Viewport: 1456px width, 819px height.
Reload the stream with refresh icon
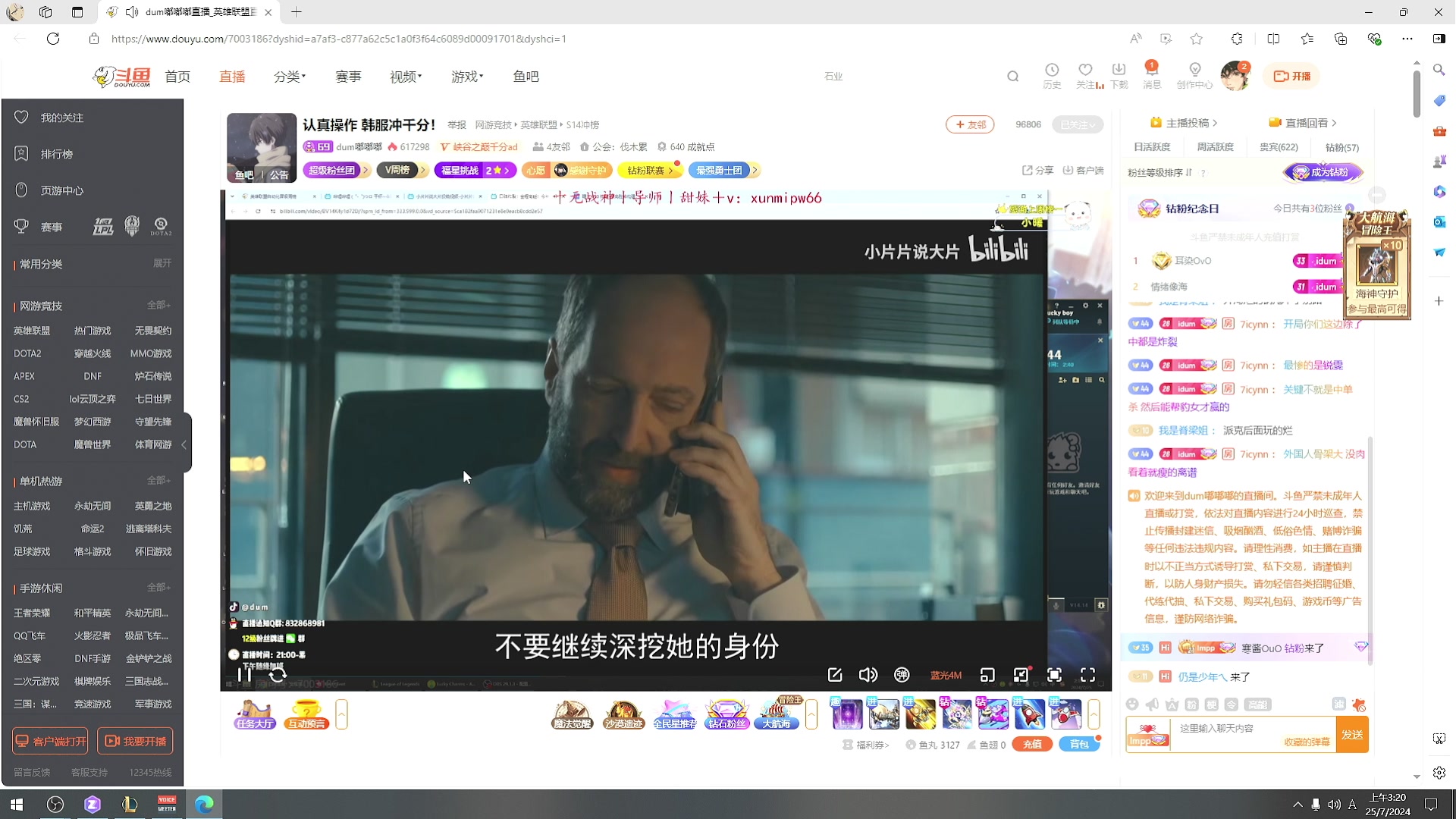(278, 674)
